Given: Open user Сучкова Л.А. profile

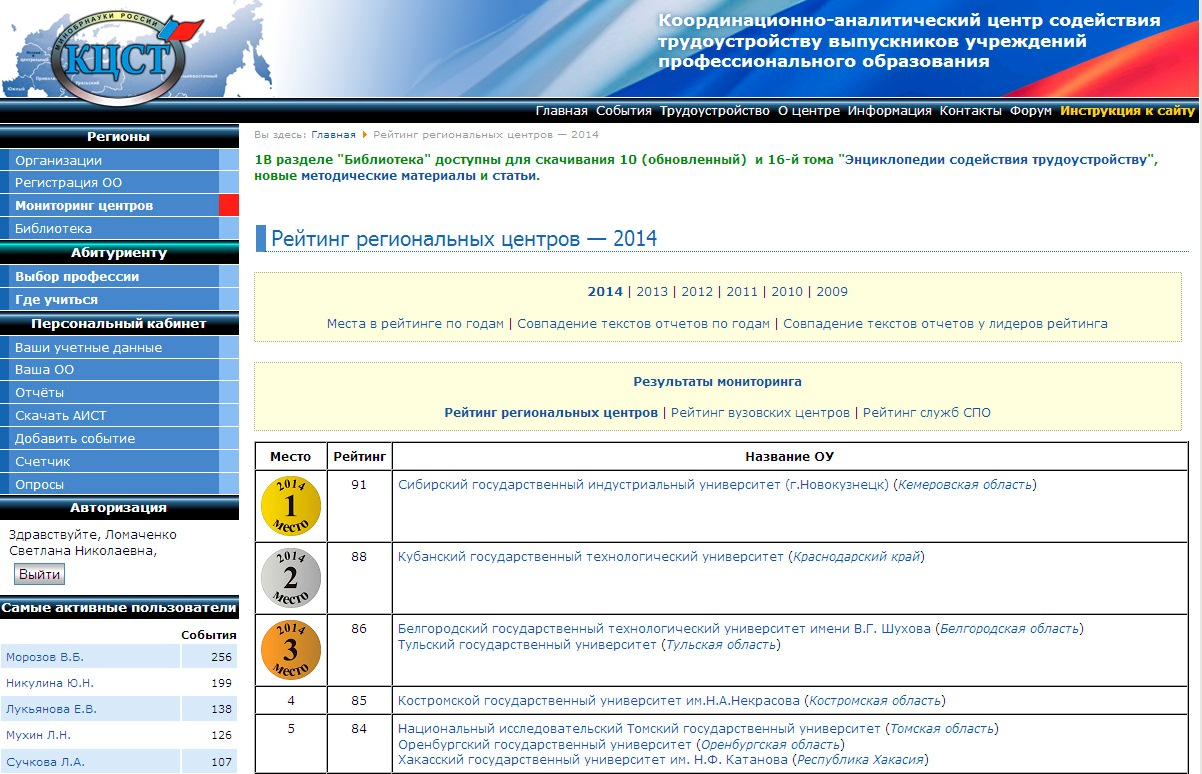Looking at the screenshot, I should pyautogui.click(x=45, y=762).
